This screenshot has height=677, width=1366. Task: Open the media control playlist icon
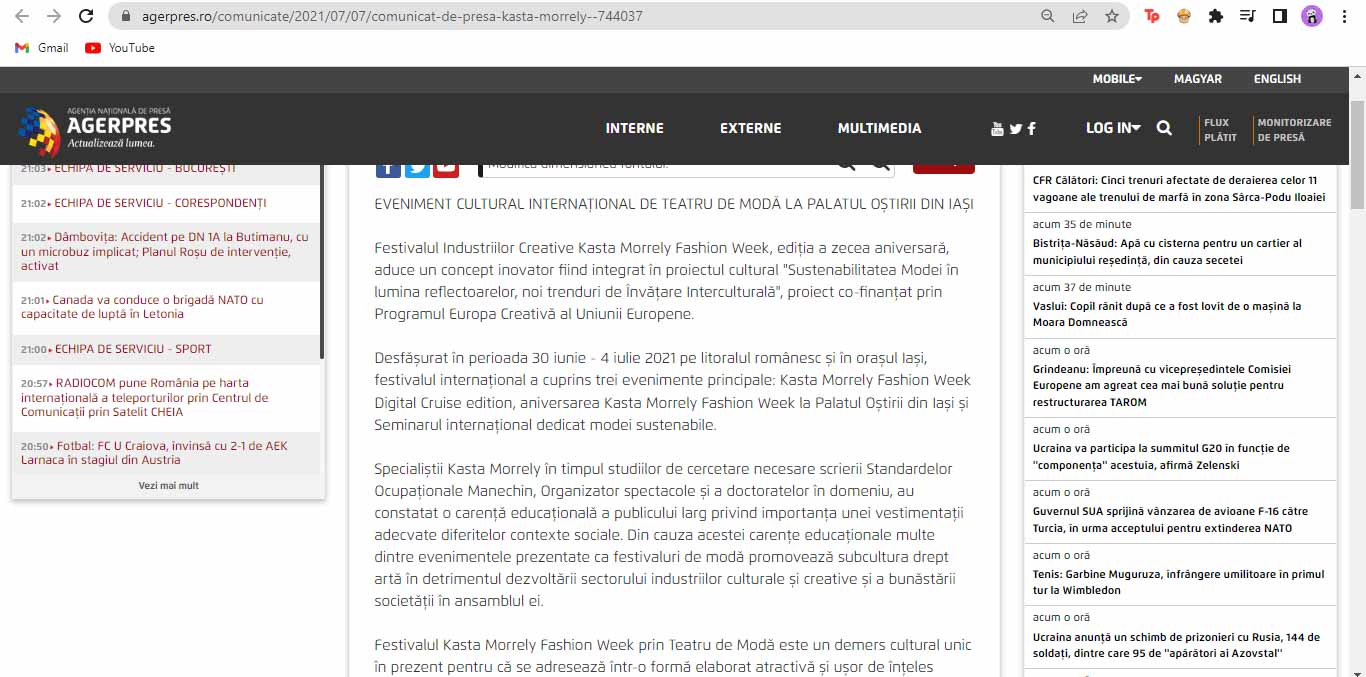(x=1247, y=16)
